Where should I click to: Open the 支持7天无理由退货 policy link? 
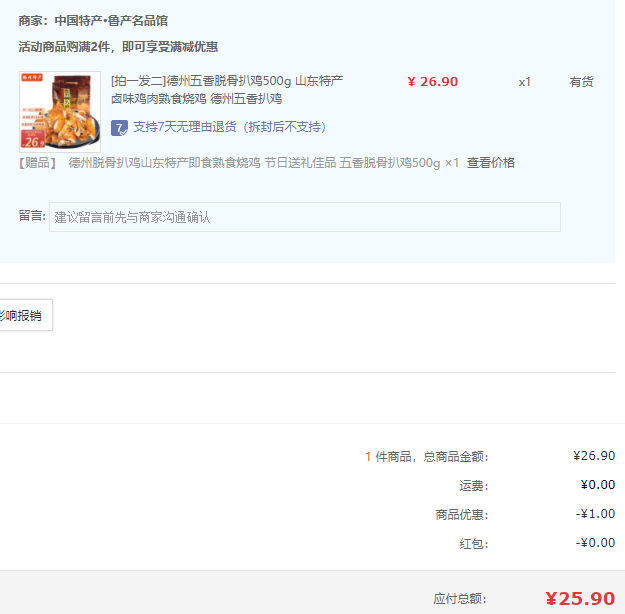pyautogui.click(x=229, y=127)
